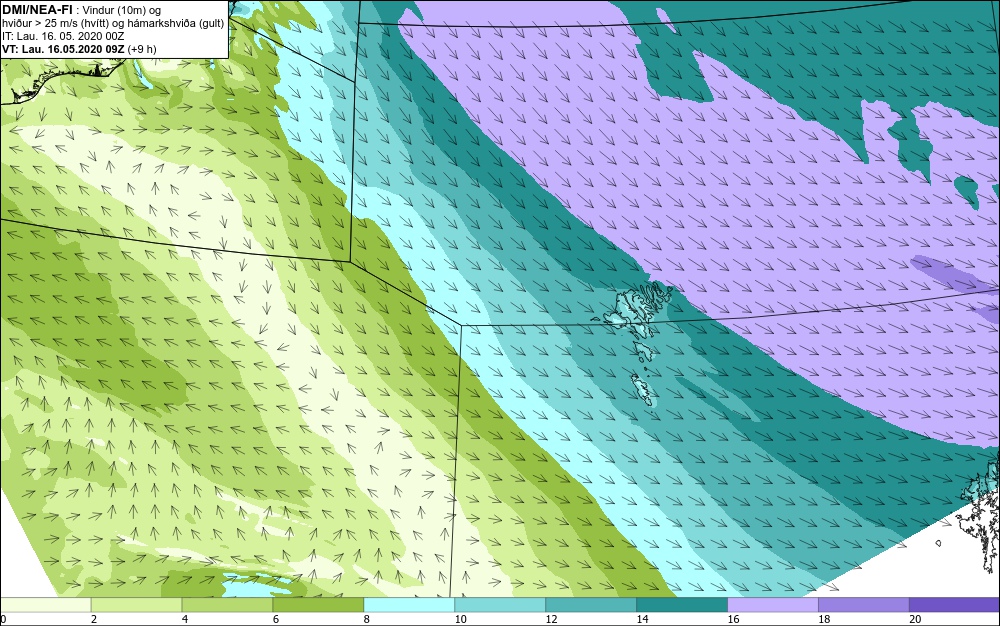Image resolution: width=1000 pixels, height=626 pixels.
Task: Click the 10–12 m/s turquoise legend swatch
Action: pos(500,604)
